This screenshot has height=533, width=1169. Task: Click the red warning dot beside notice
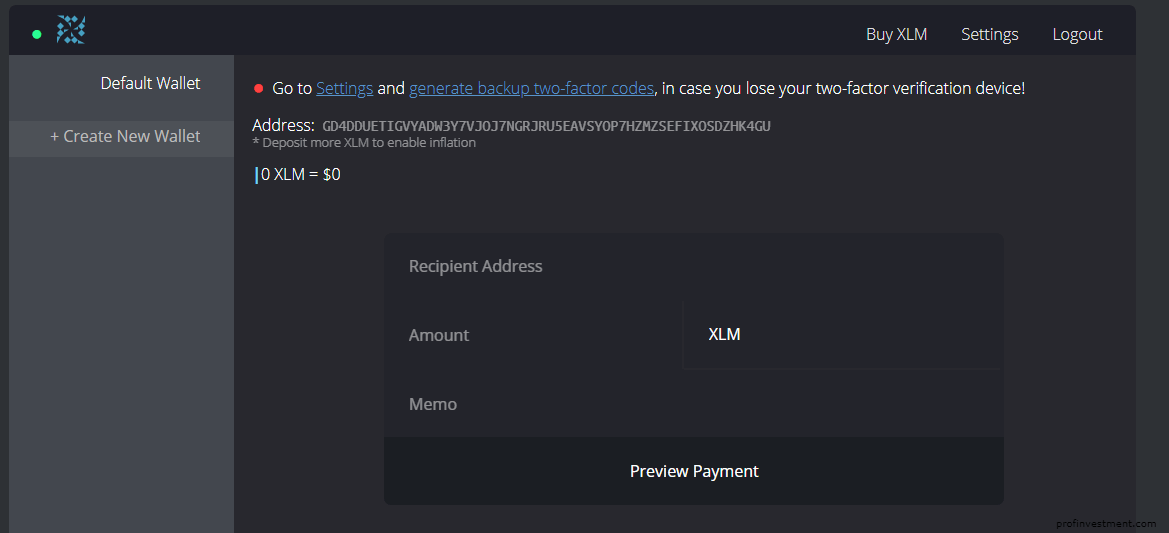(259, 89)
